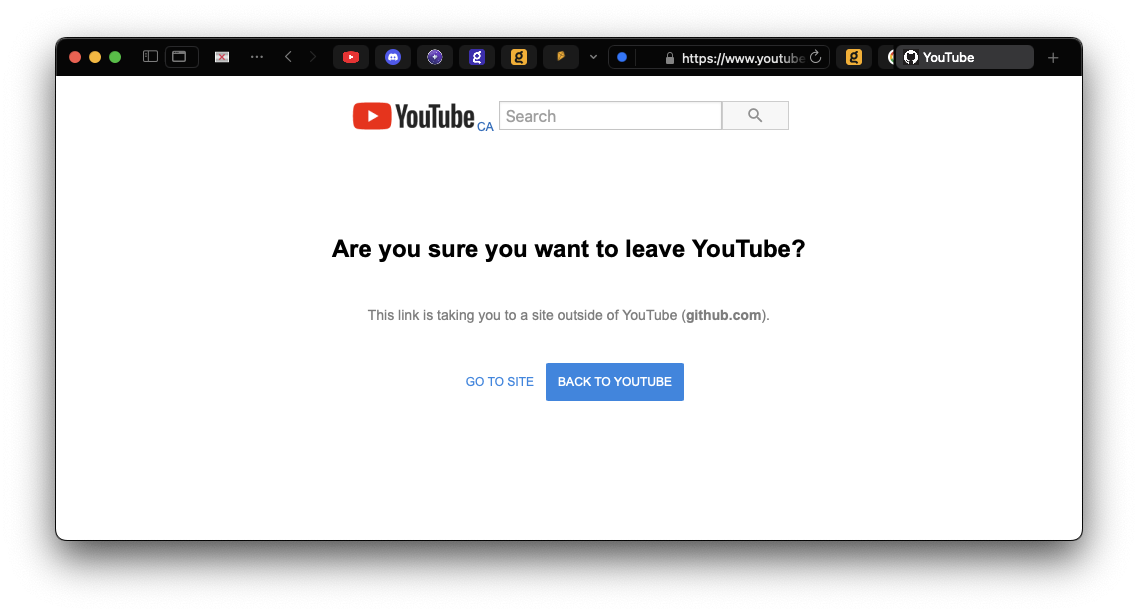
Task: Open the YouTube logo home link
Action: click(x=414, y=116)
